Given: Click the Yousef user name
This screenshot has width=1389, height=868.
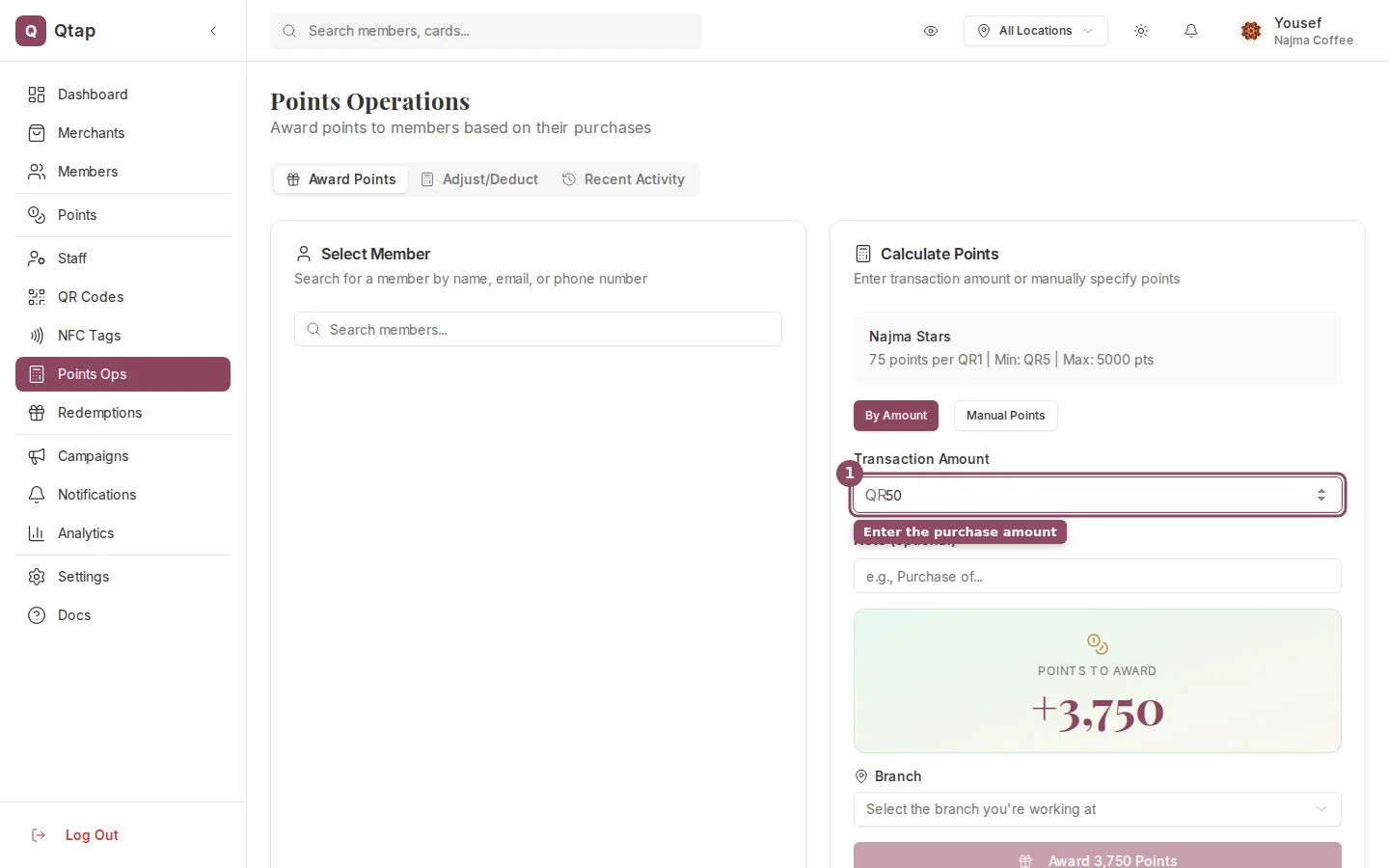Looking at the screenshot, I should pos(1297,23).
